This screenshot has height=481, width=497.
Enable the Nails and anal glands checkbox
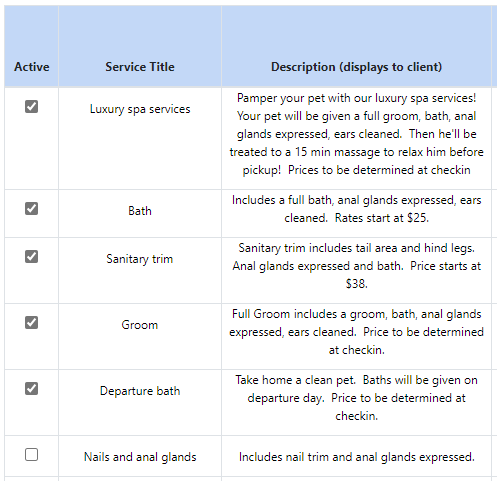[x=31, y=455]
